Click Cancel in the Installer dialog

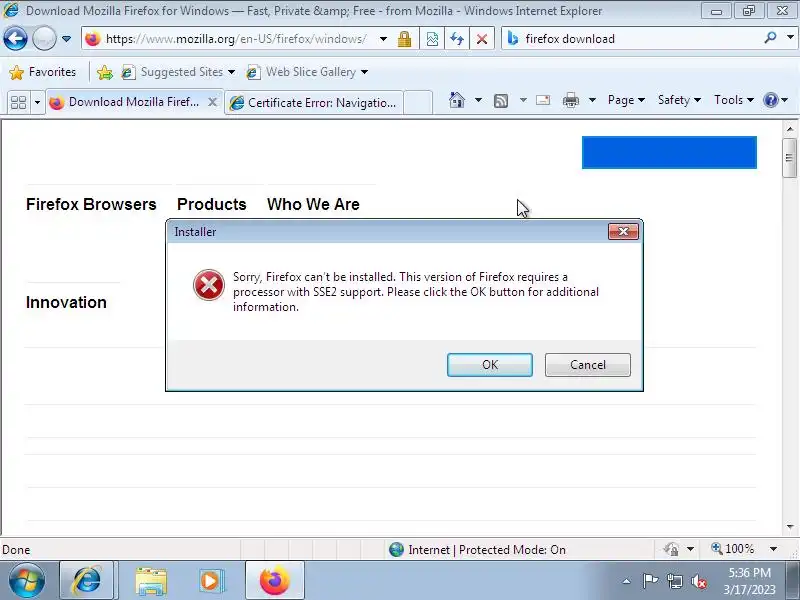588,365
